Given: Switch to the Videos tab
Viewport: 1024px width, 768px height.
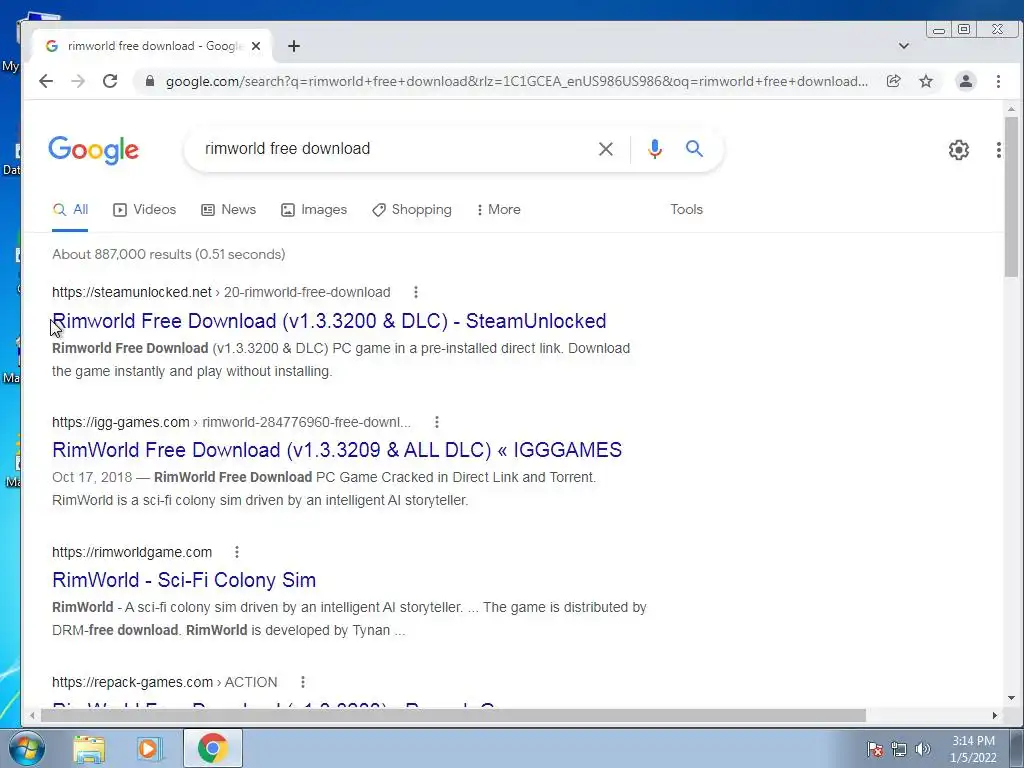Looking at the screenshot, I should coord(144,210).
